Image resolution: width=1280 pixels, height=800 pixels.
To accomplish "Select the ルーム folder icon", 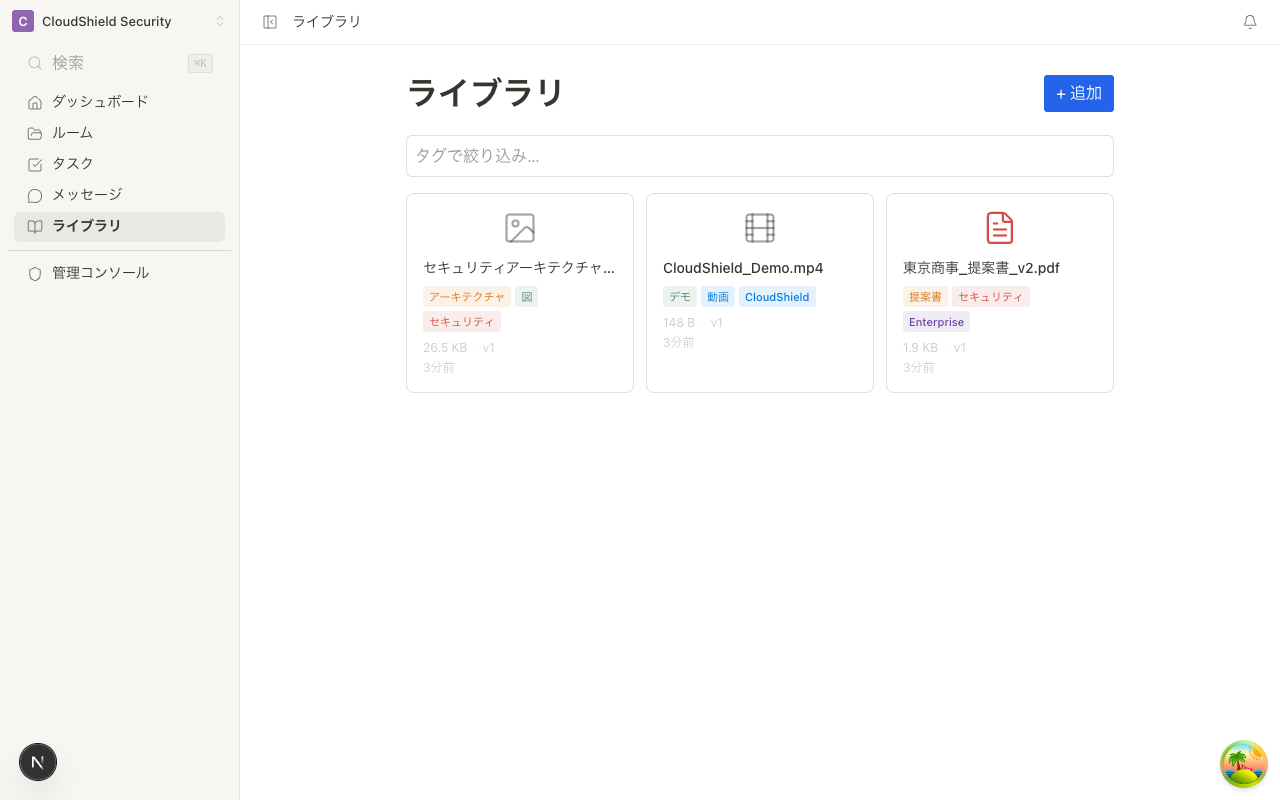I will pos(35,132).
